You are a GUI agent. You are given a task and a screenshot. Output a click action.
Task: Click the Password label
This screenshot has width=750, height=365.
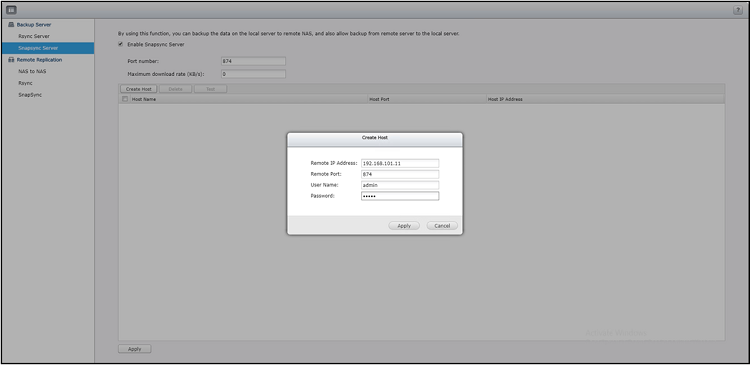coord(322,196)
